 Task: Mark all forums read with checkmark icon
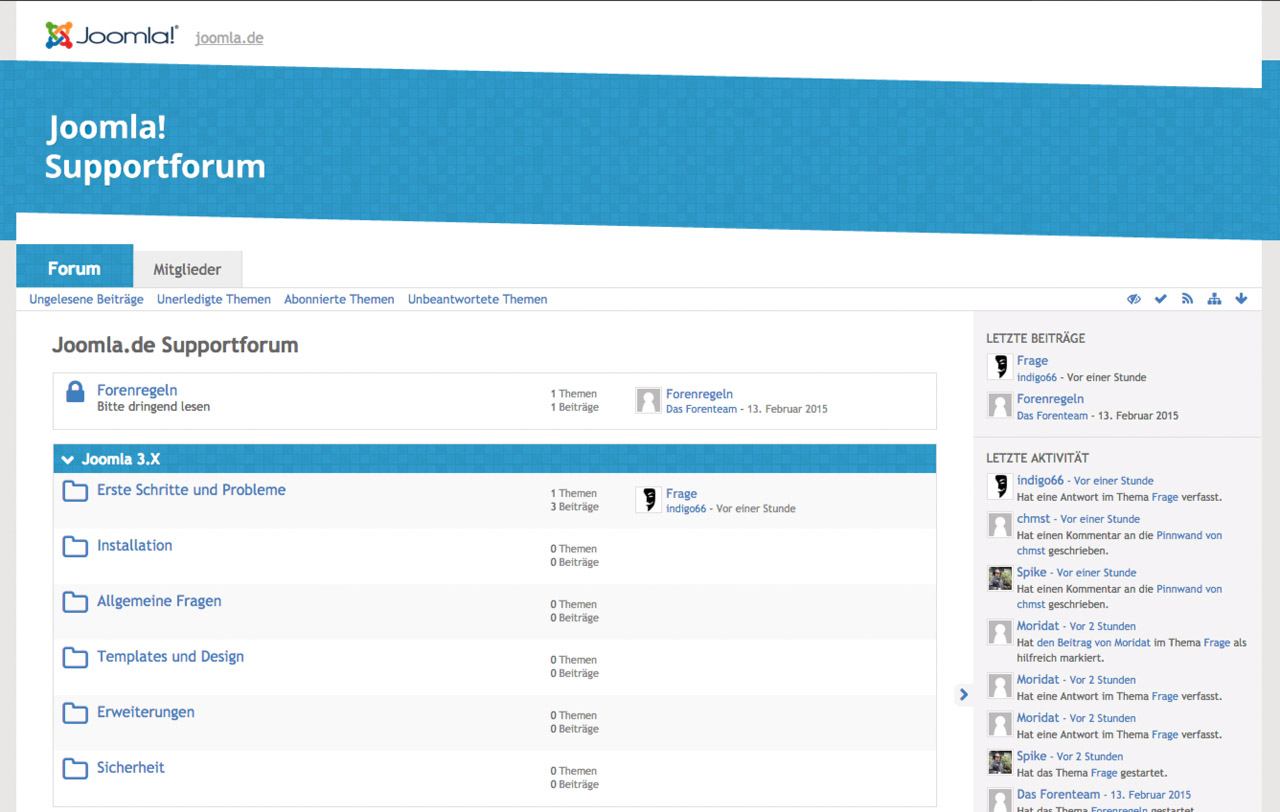(x=1161, y=299)
